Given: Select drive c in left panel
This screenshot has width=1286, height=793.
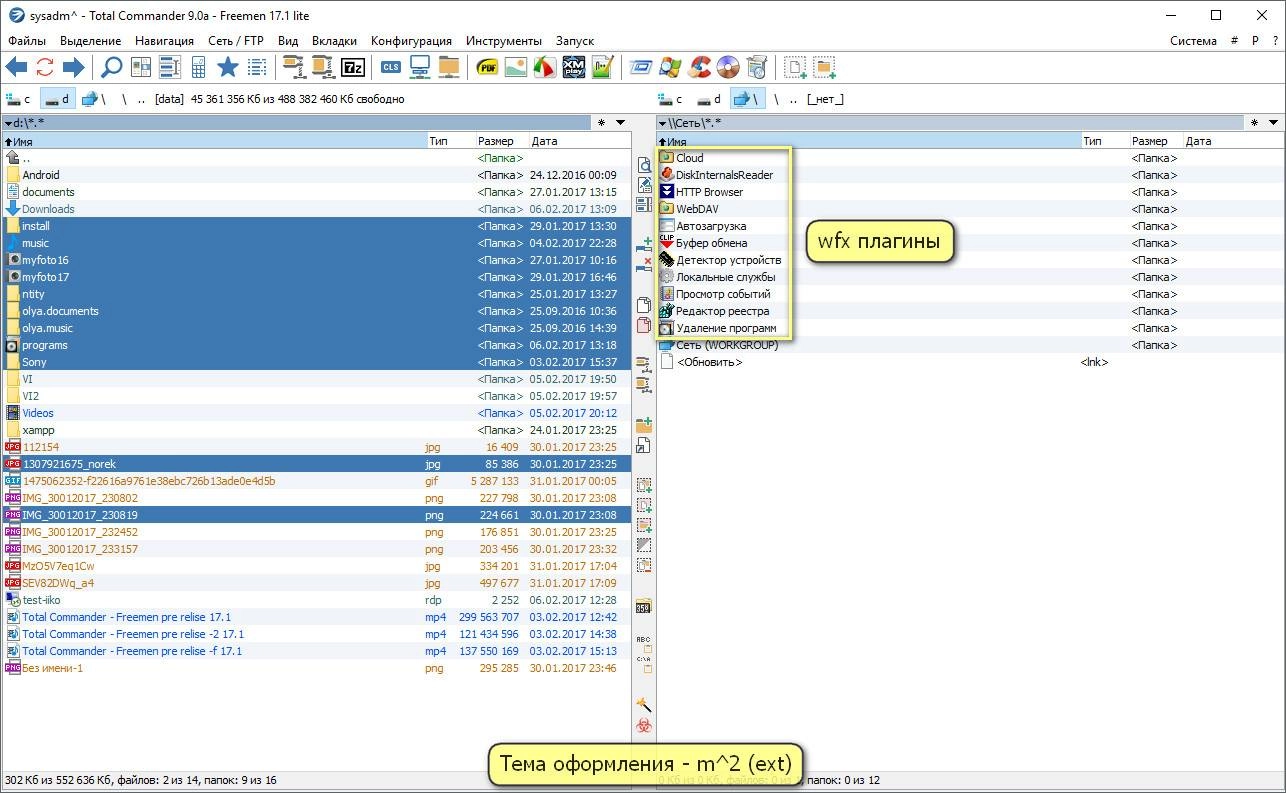Looking at the screenshot, I should pyautogui.click(x=20, y=99).
